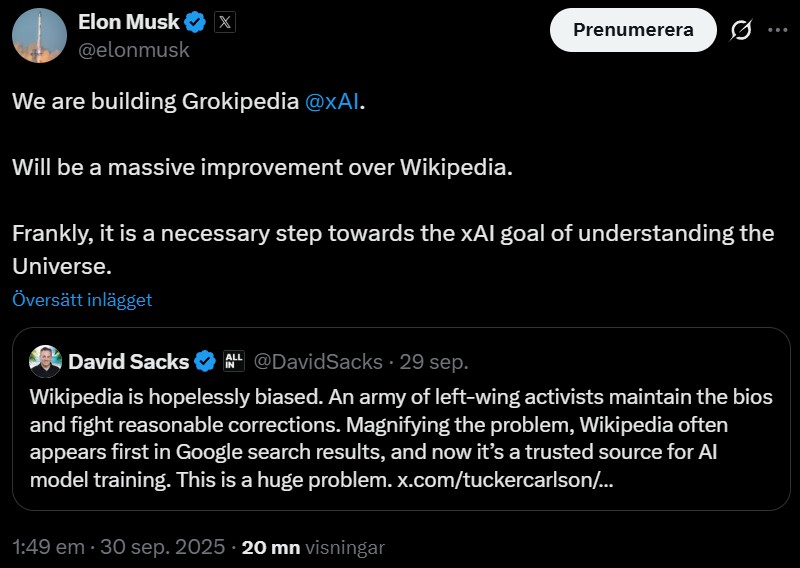
Task: Click Elon Musk's blue verified badge
Action: pyautogui.click(x=198, y=22)
